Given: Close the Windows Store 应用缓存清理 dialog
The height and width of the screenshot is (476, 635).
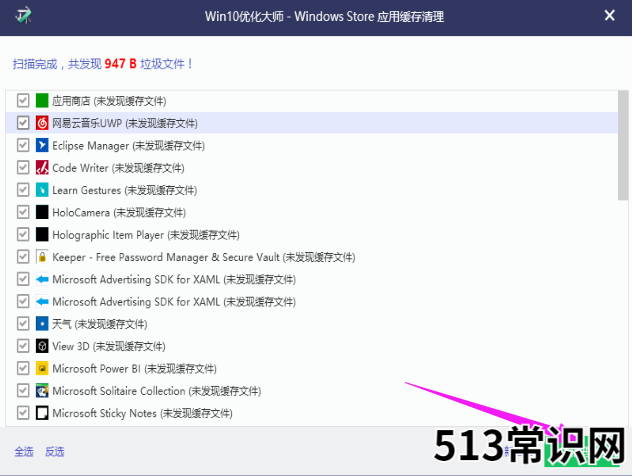Looking at the screenshot, I should coord(609,15).
